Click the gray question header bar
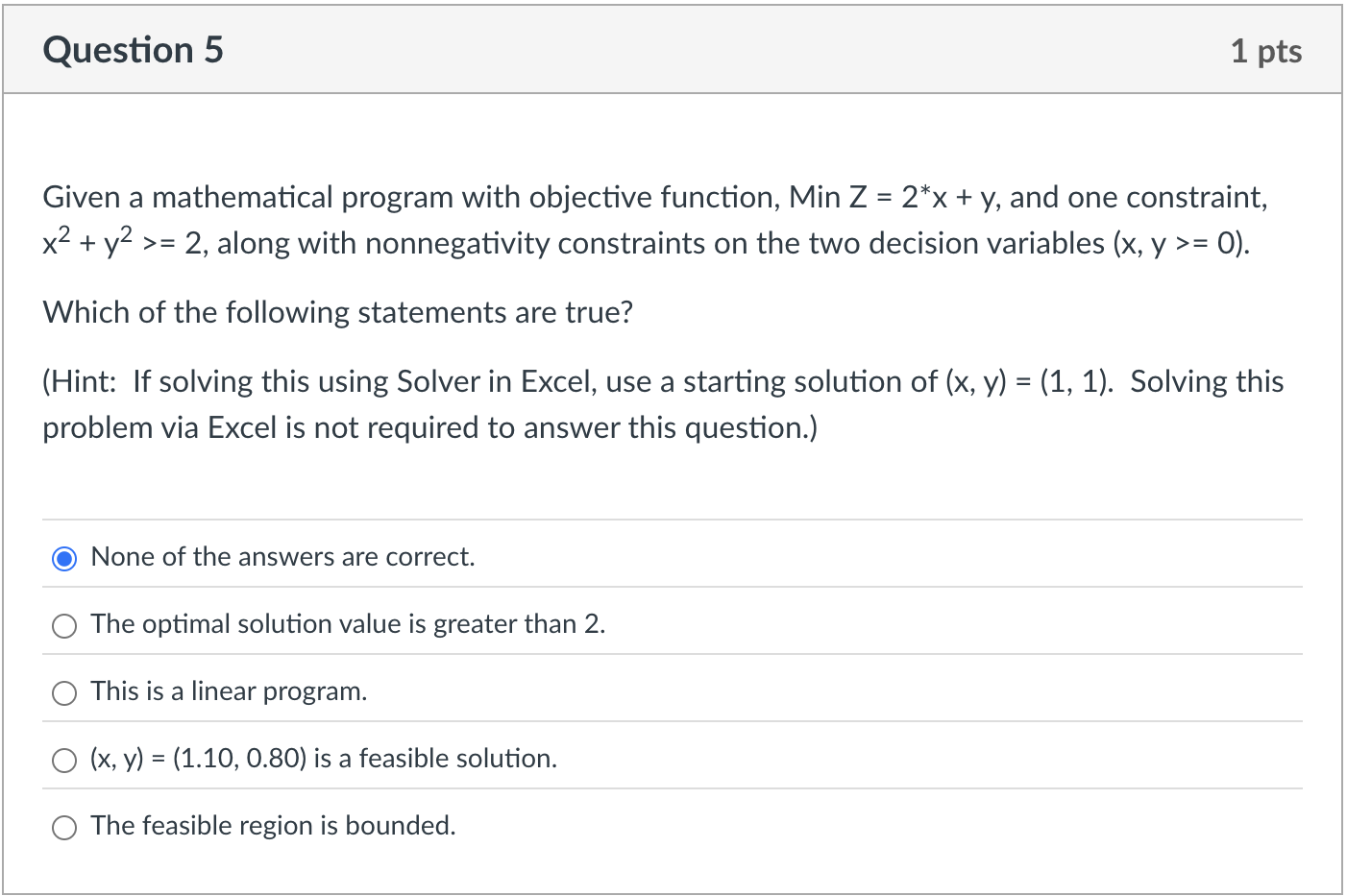Viewport: 1347px width, 896px height. coord(673,50)
